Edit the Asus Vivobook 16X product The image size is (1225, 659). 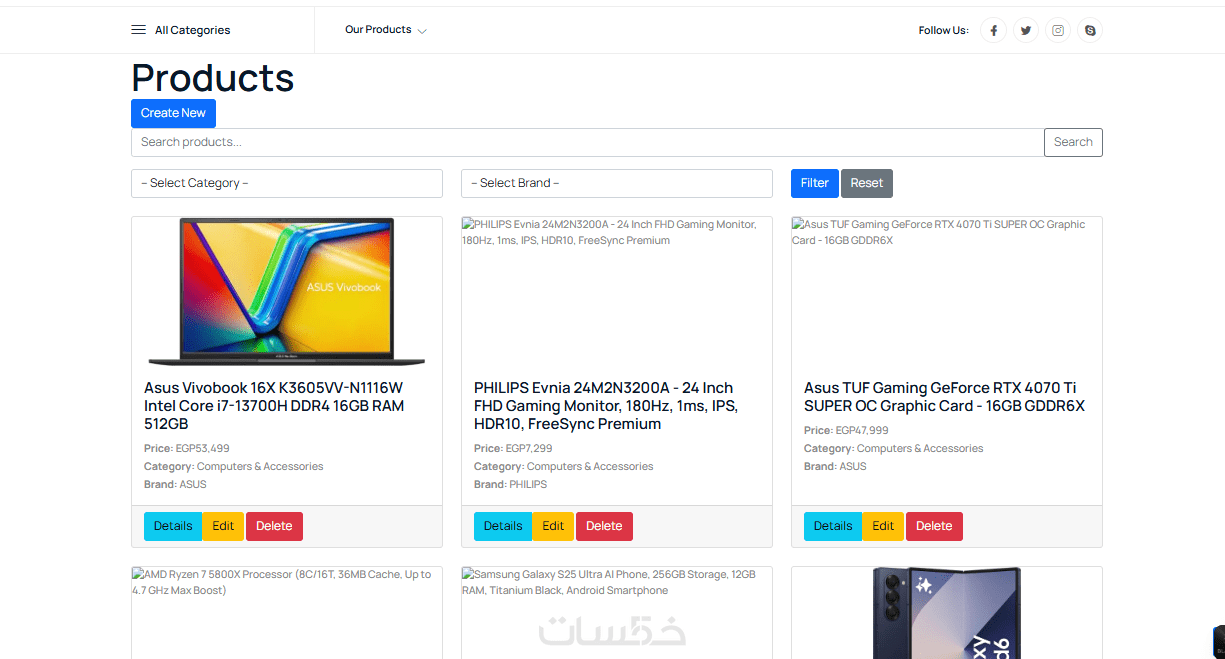point(223,526)
